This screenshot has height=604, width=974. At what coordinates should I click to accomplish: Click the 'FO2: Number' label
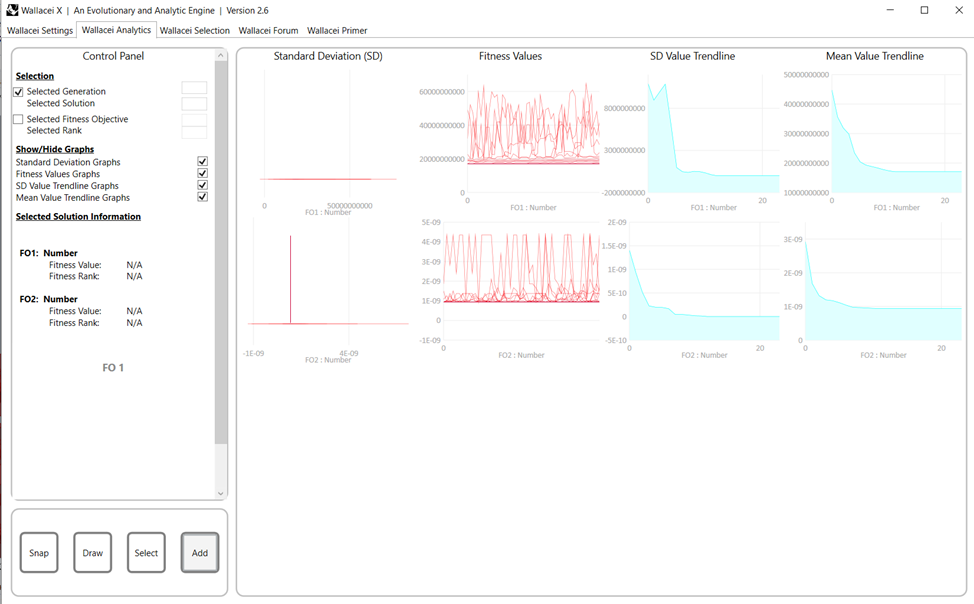[48, 299]
